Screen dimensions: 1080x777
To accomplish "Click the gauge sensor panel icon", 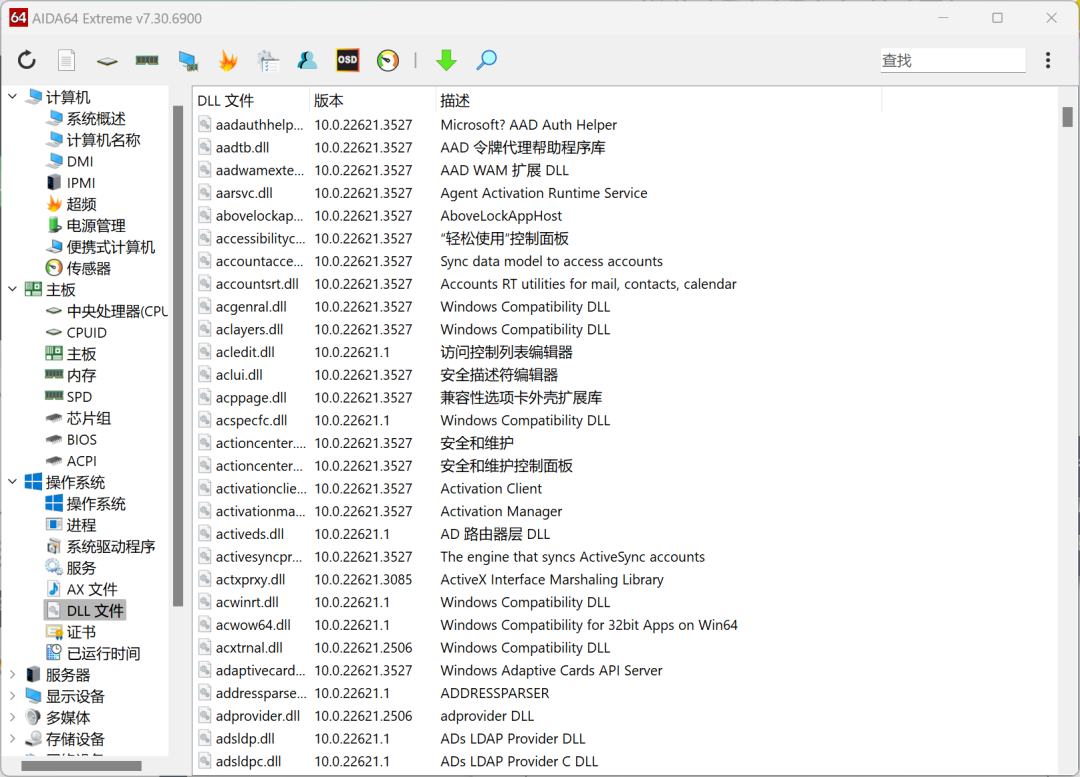I will pos(388,61).
